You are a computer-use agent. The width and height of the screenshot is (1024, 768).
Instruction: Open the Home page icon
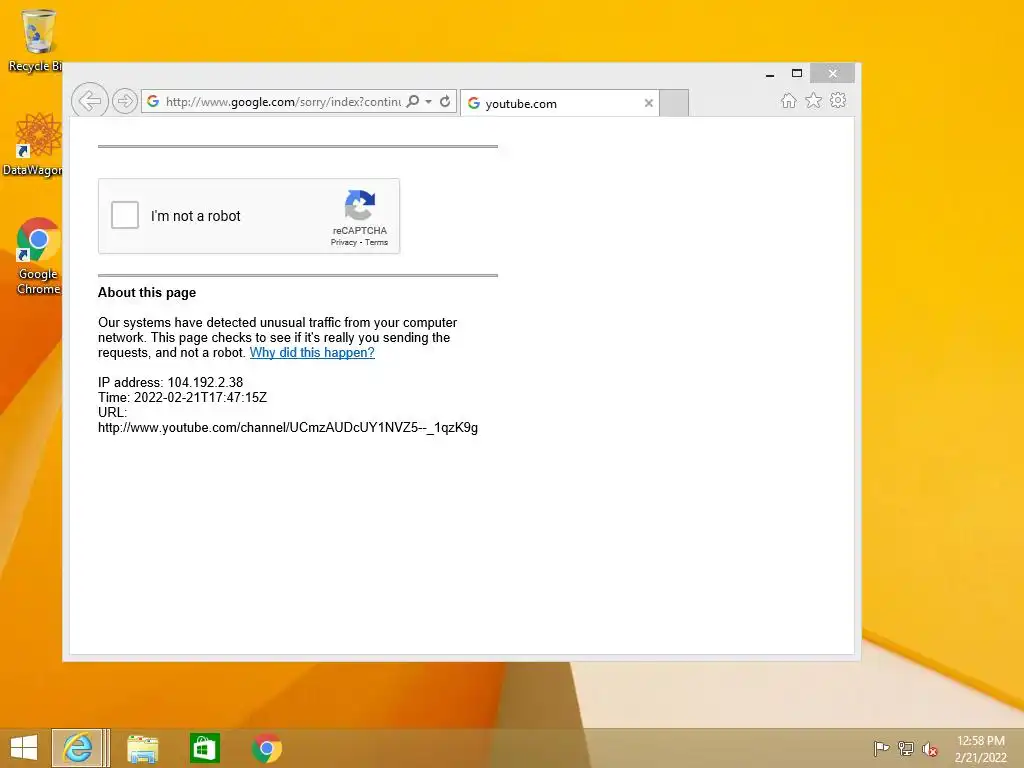click(x=788, y=101)
